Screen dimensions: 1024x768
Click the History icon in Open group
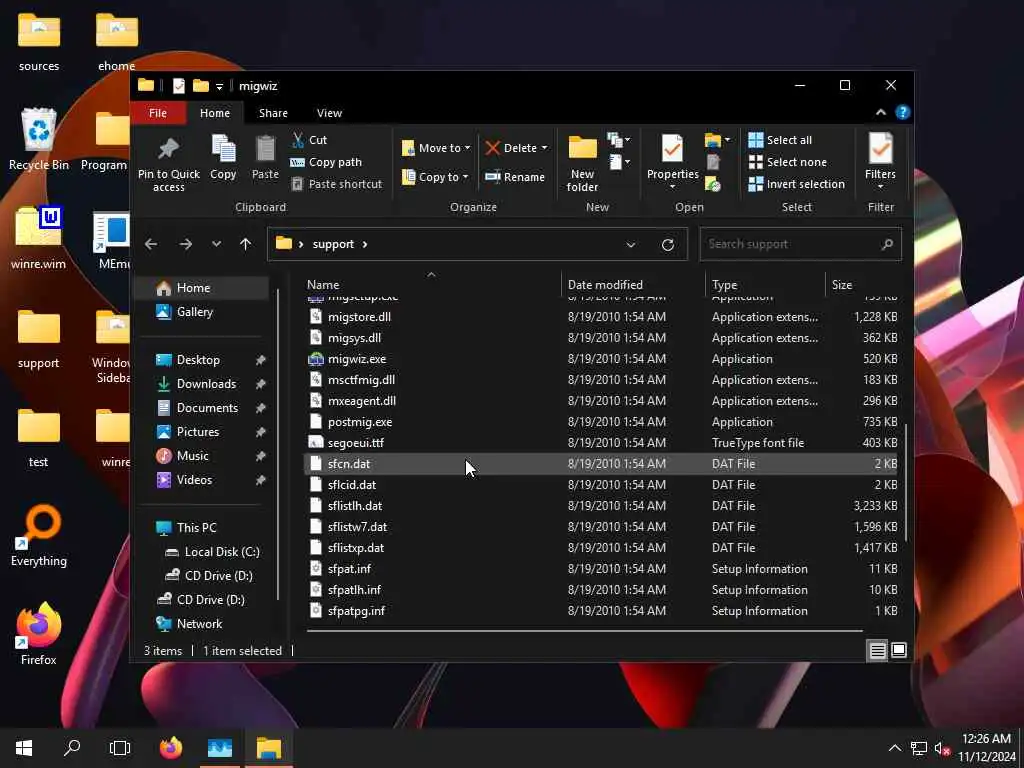(x=713, y=184)
